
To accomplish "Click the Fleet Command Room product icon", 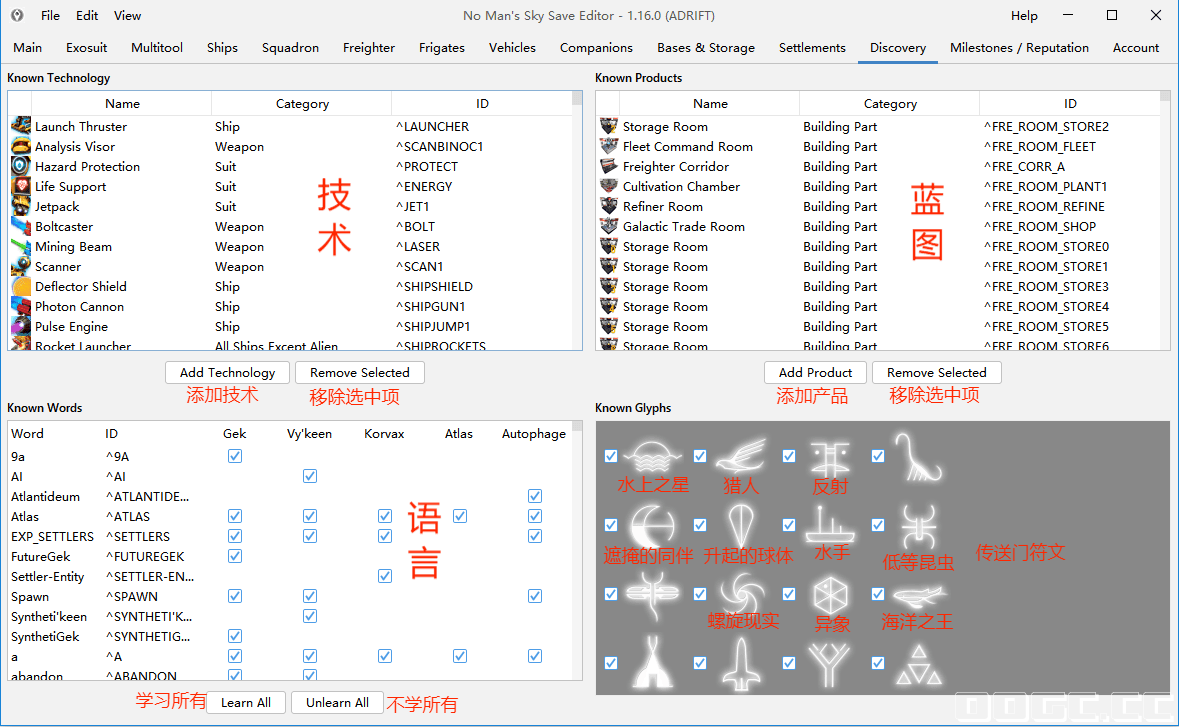I will (x=609, y=146).
